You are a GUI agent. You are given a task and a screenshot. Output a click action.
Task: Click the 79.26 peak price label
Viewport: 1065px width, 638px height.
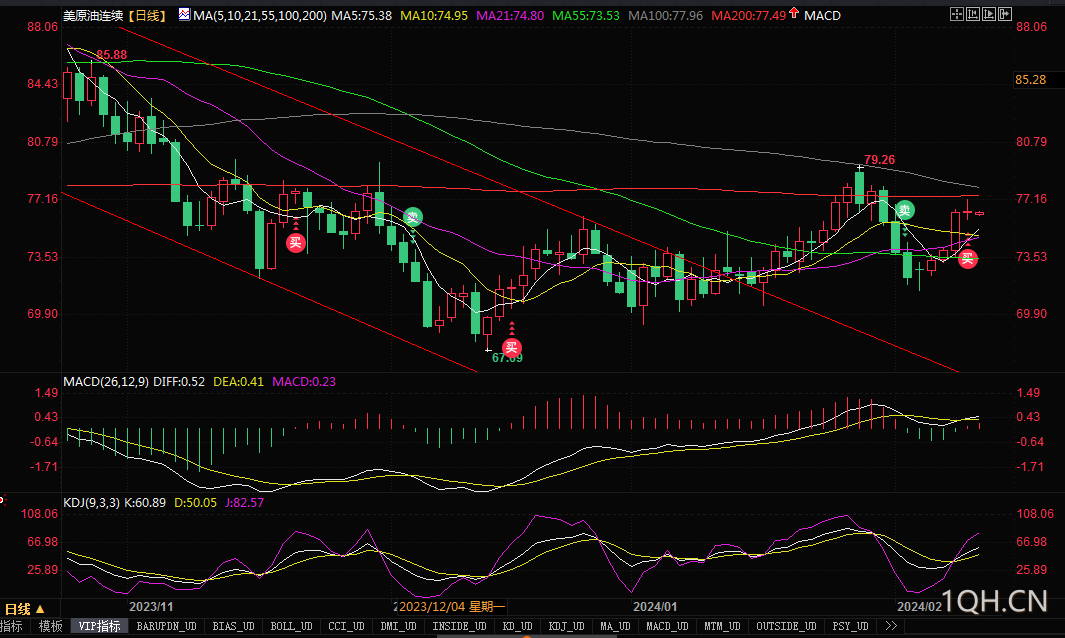pos(880,160)
